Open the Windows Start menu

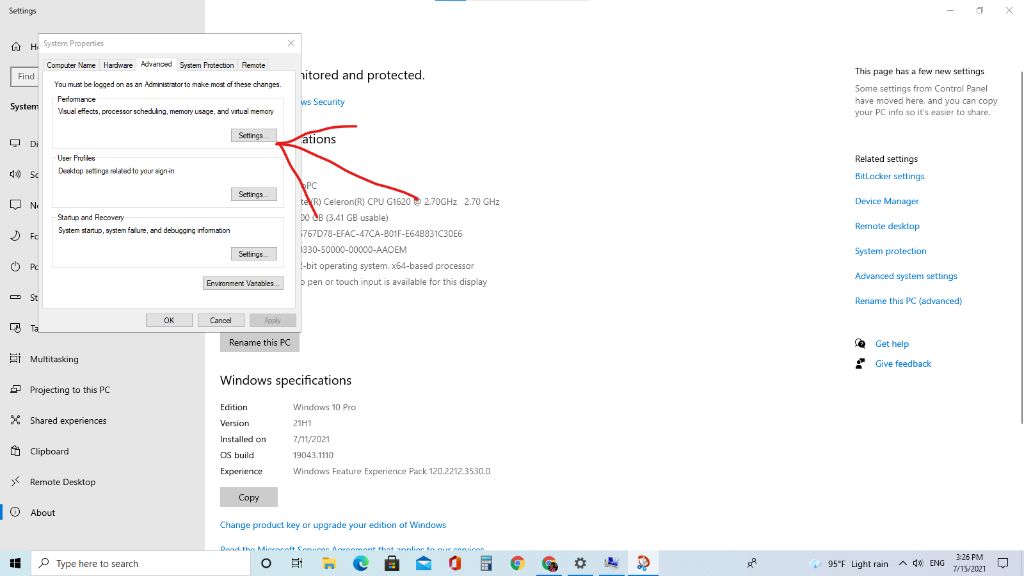pyautogui.click(x=15, y=563)
